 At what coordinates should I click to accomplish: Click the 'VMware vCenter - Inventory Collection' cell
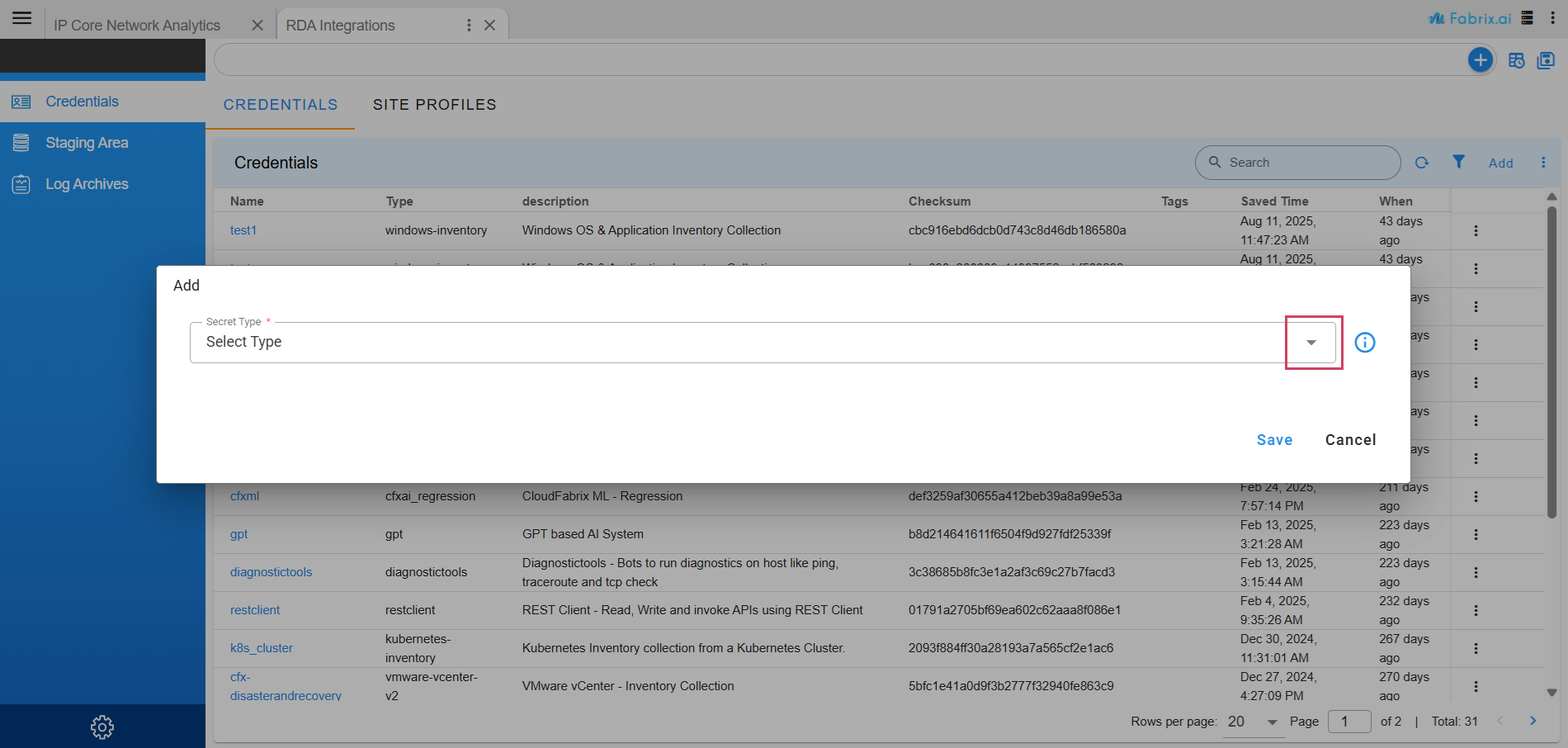click(628, 686)
